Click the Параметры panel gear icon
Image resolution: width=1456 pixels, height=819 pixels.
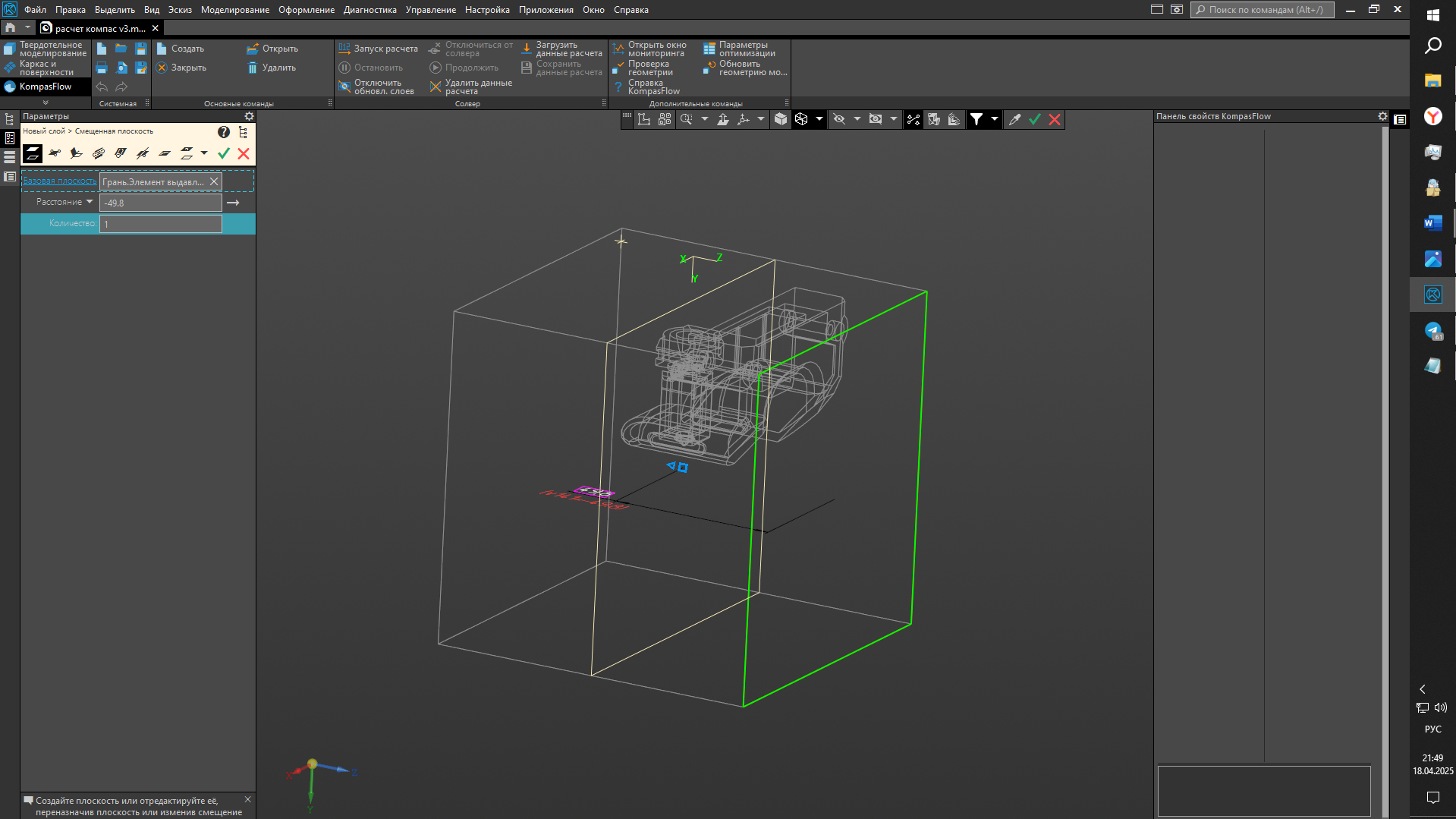(249, 116)
